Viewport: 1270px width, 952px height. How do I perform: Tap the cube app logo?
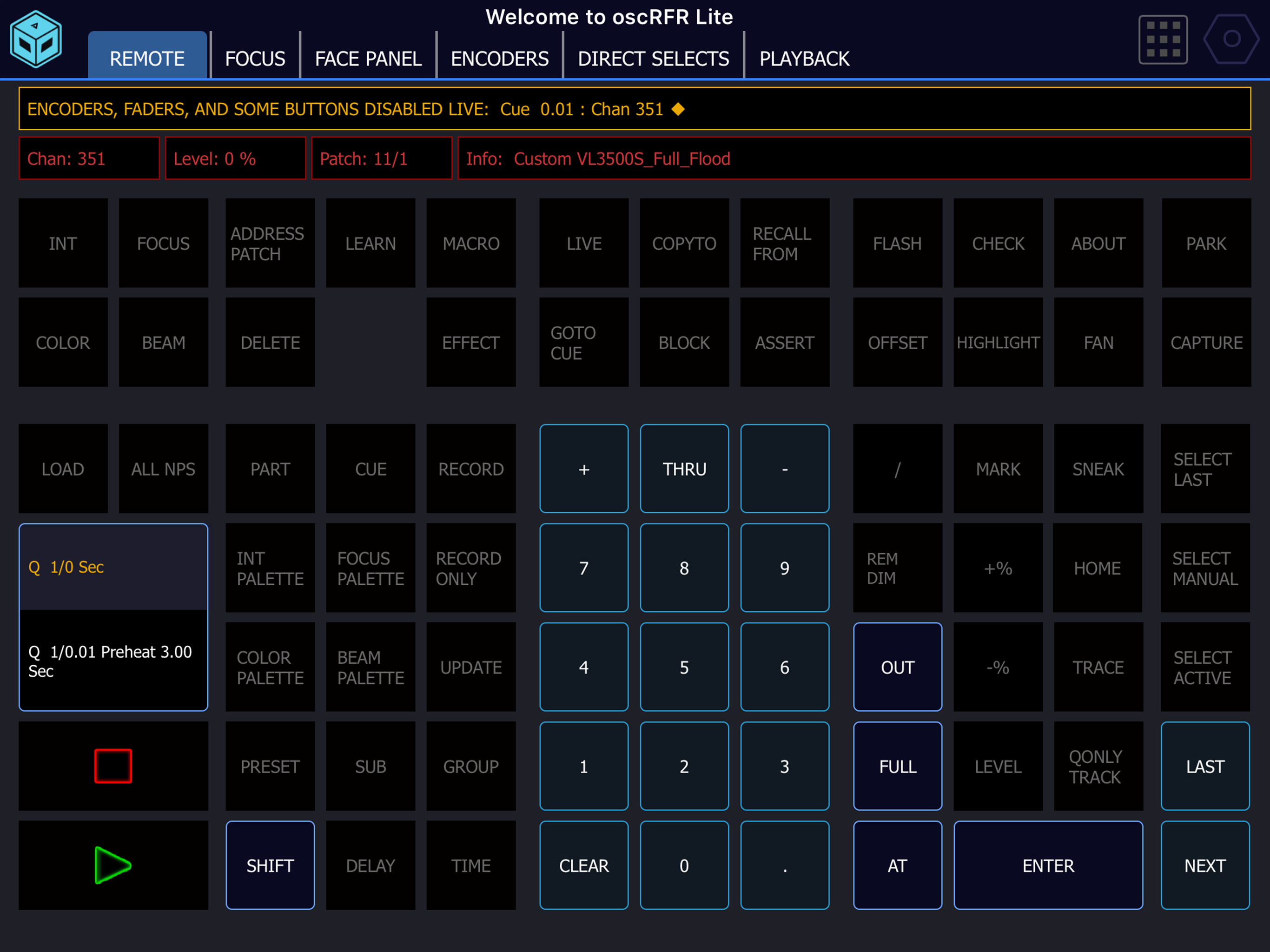click(x=36, y=39)
